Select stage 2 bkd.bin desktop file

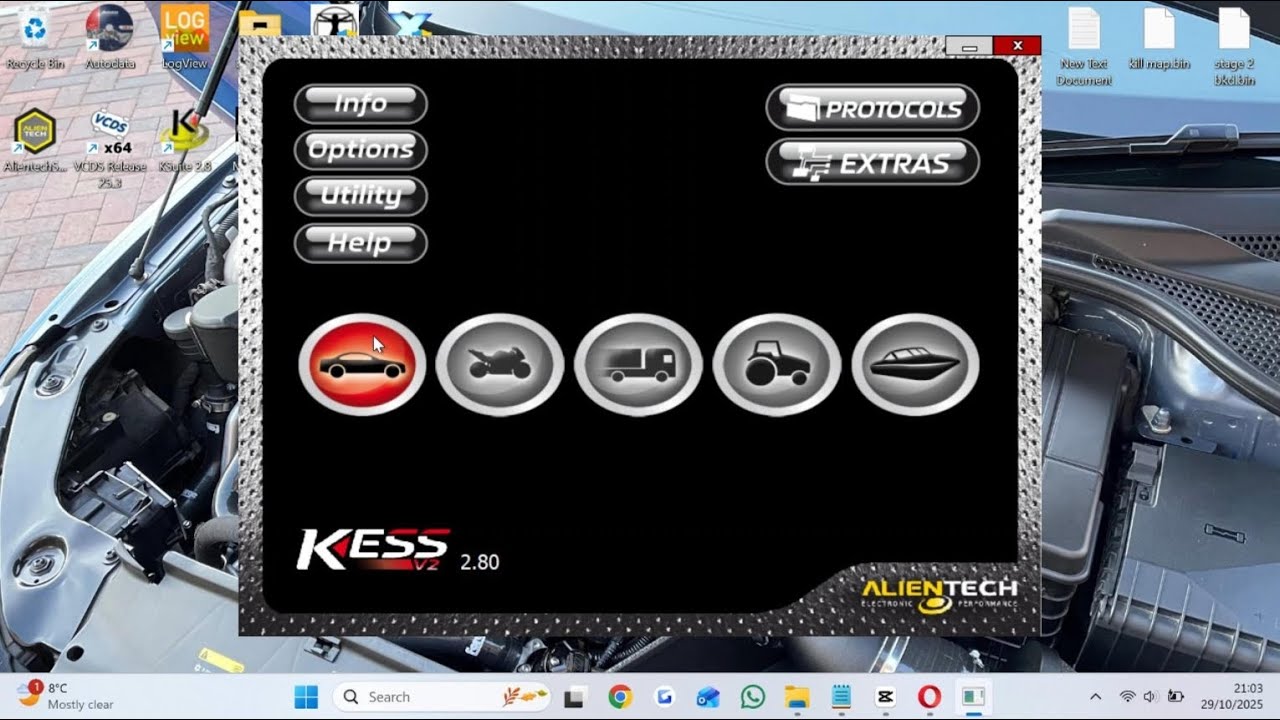click(1234, 46)
